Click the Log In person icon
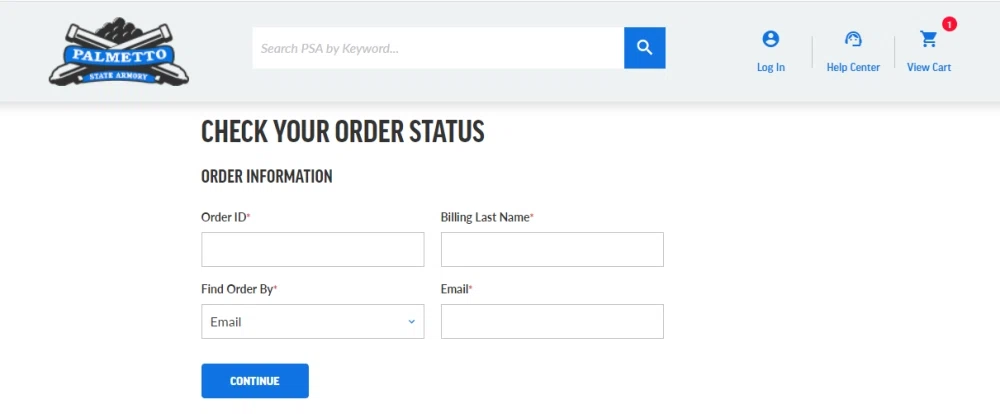 pos(770,39)
